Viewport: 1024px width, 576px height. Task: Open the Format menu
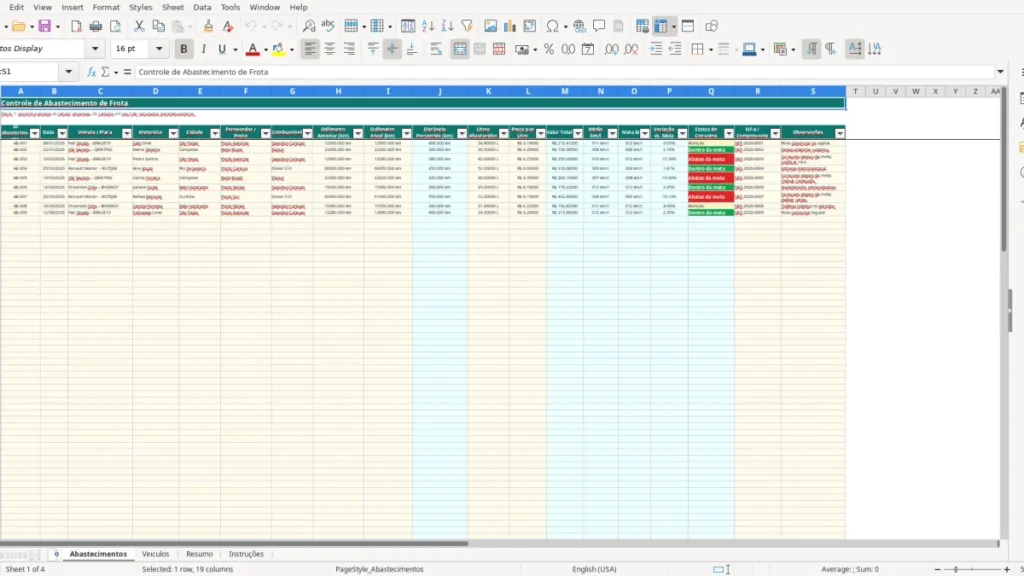(106, 7)
